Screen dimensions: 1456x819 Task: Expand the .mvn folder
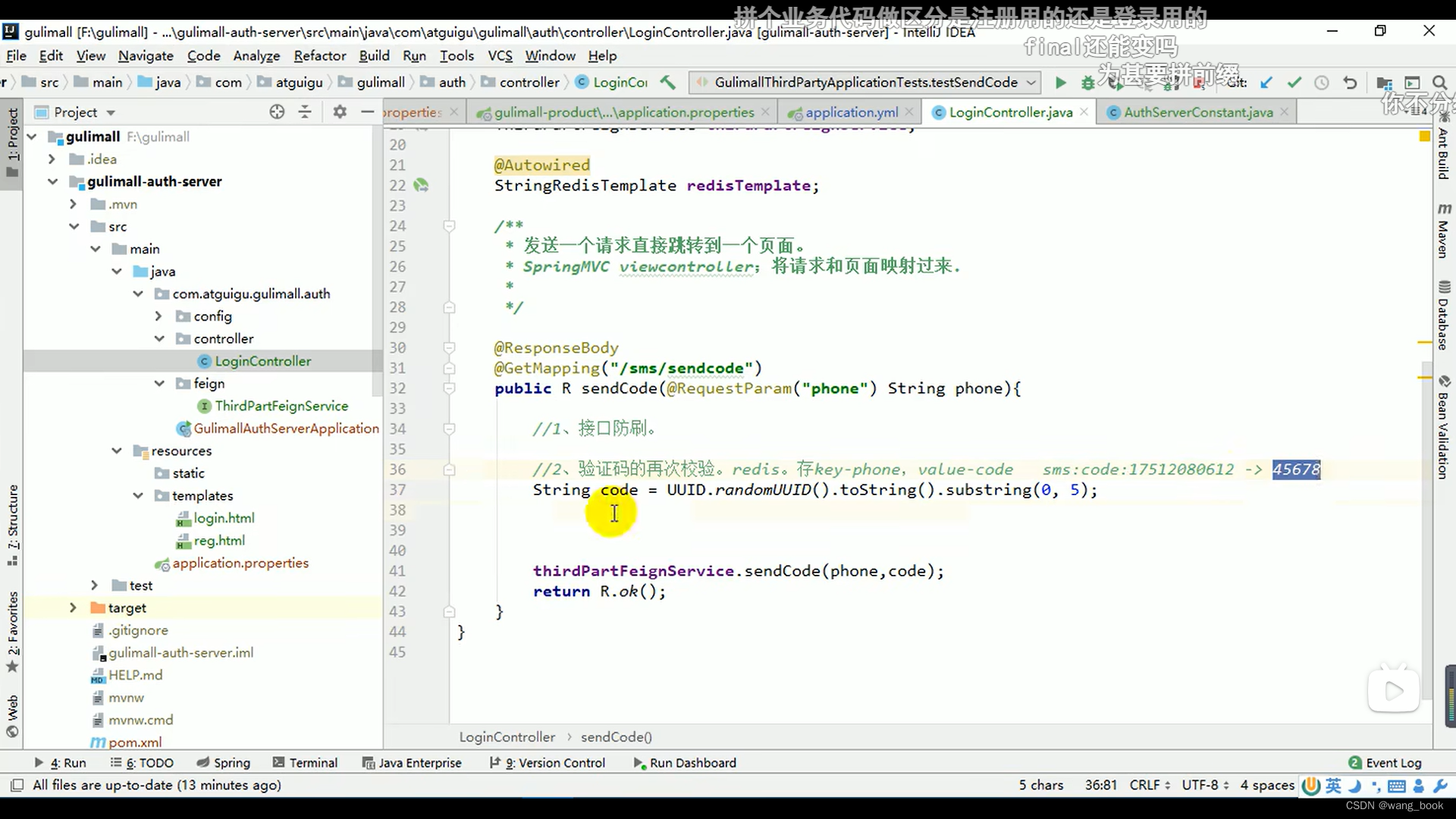coord(73,204)
